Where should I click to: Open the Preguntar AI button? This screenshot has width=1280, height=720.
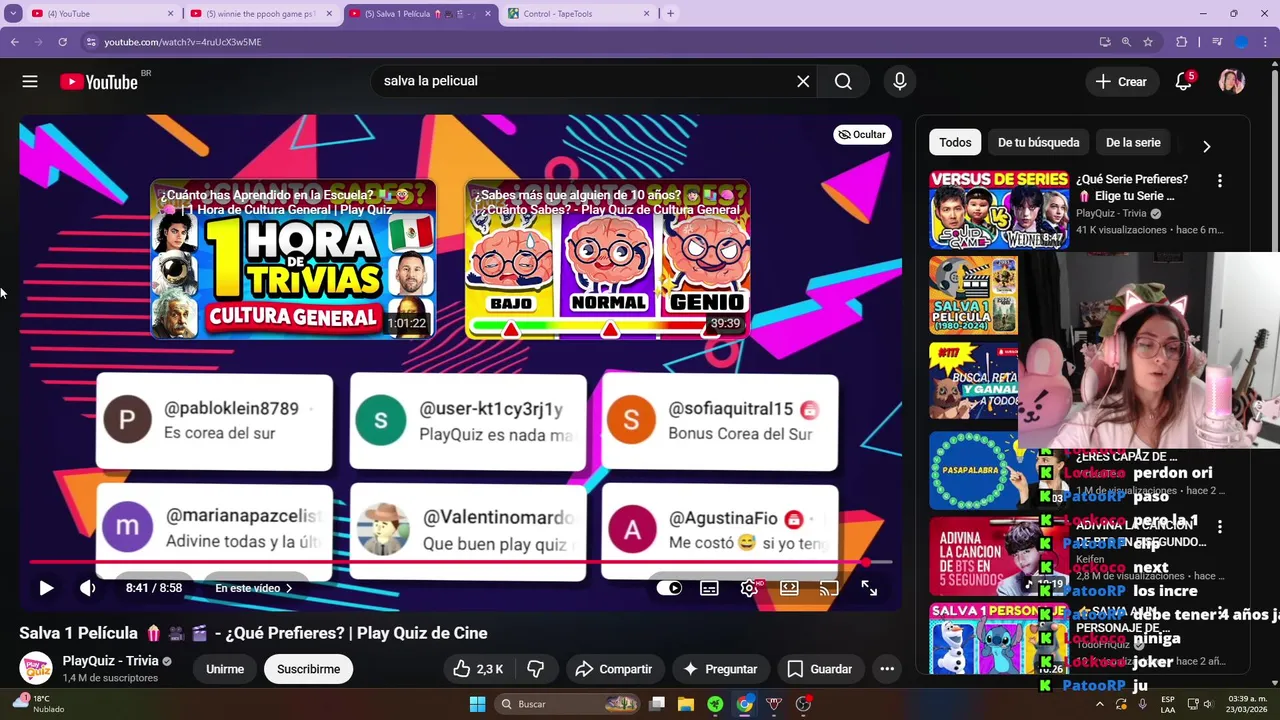click(720, 669)
